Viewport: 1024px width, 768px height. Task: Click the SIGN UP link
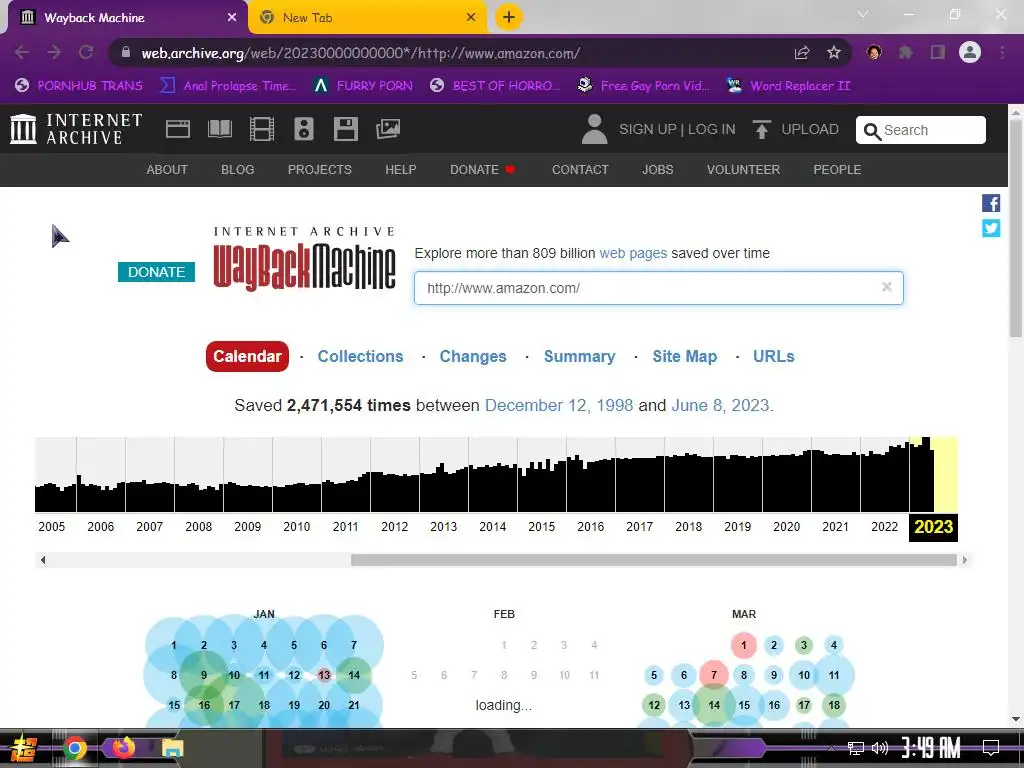pos(647,129)
